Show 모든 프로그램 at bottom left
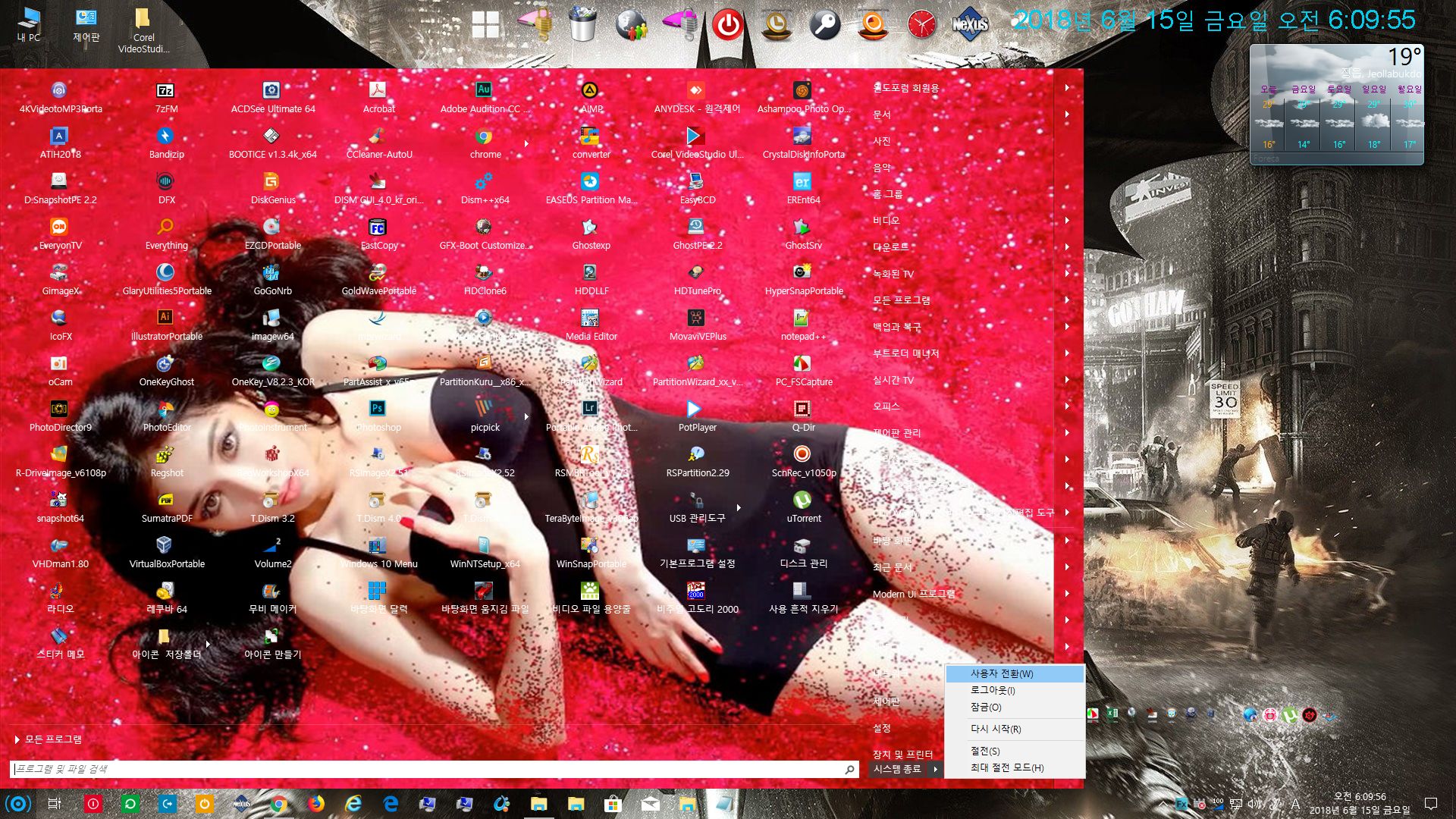This screenshot has width=1456, height=819. (x=49, y=739)
